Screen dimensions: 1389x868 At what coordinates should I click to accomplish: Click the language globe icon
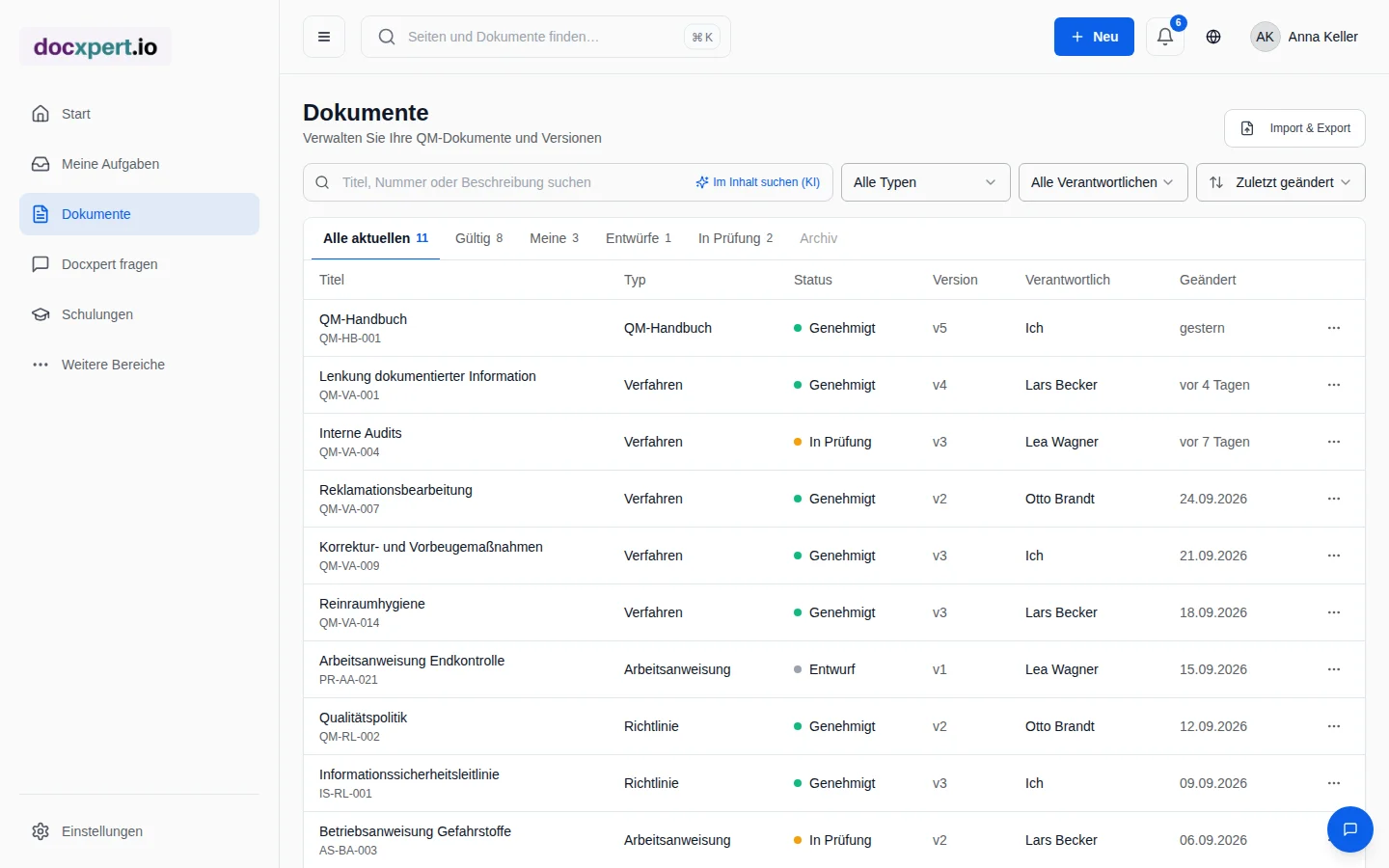click(x=1213, y=37)
